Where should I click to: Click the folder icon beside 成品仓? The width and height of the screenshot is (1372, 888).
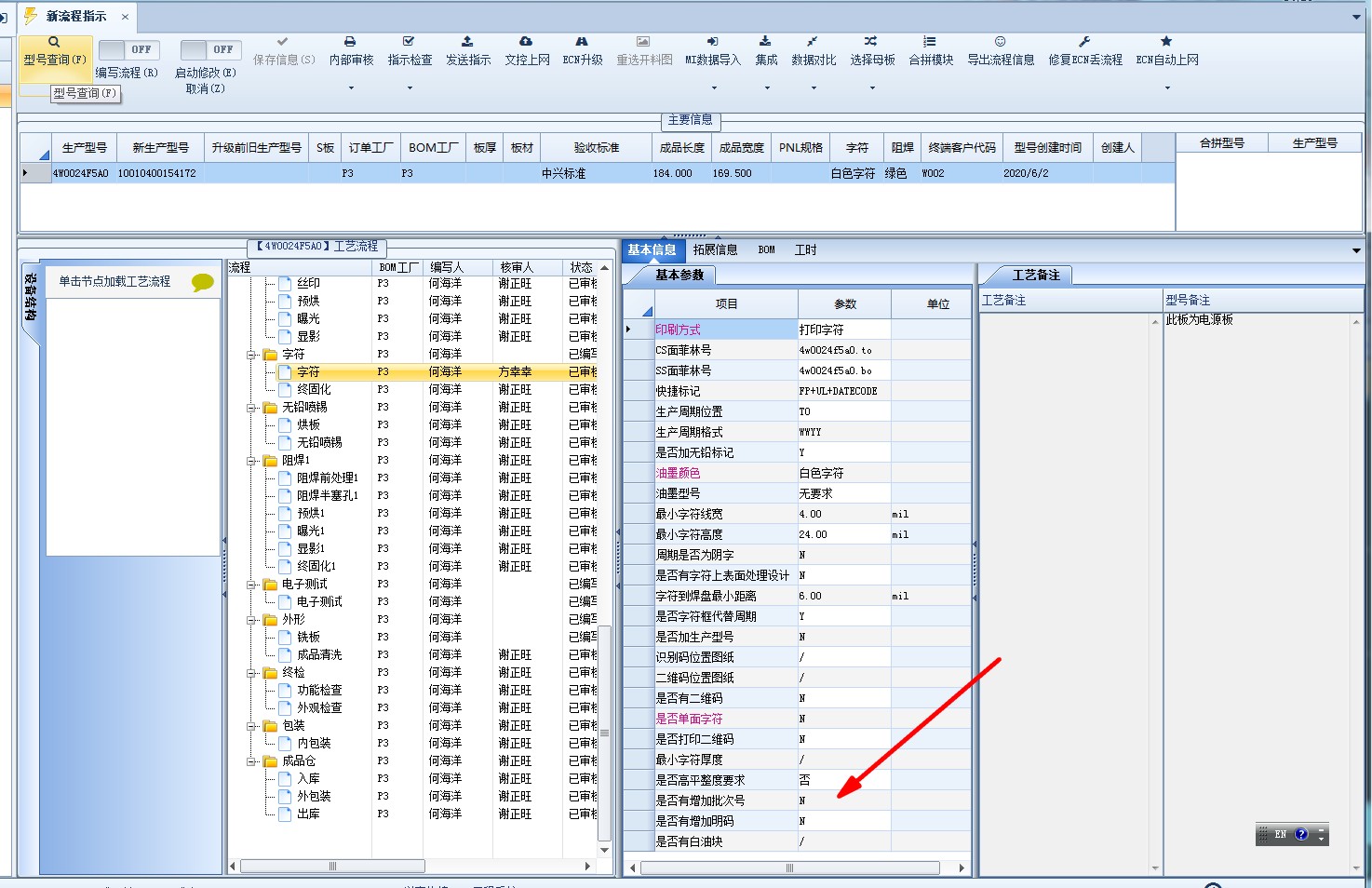(x=271, y=761)
